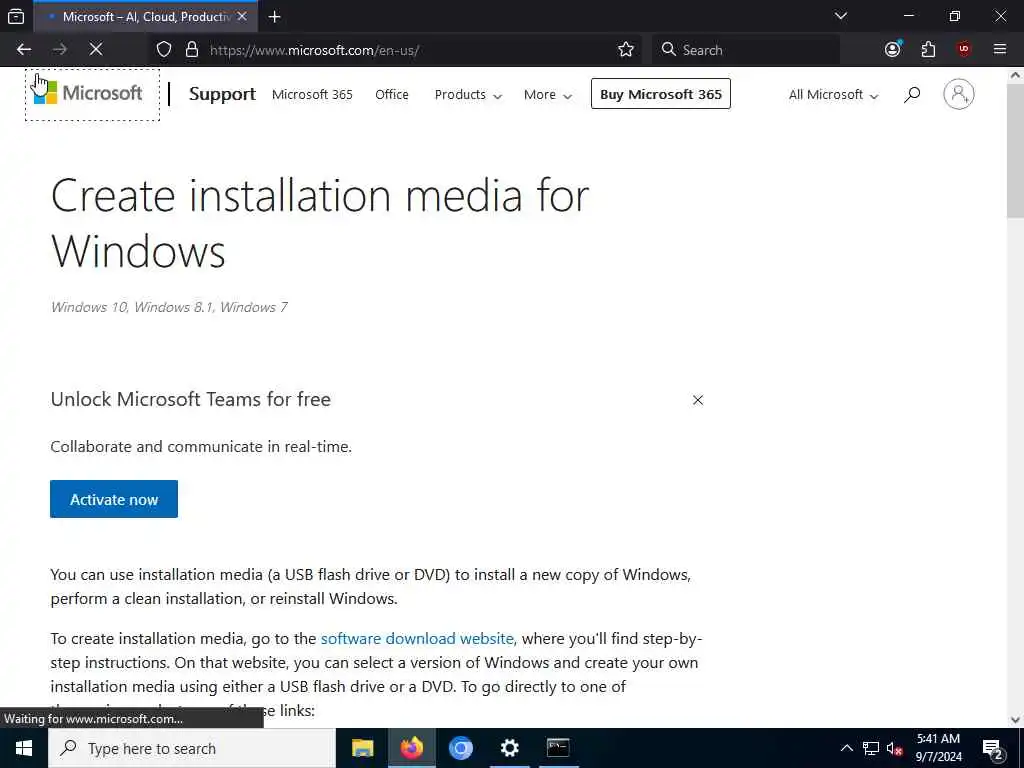Bookmark this page with the star icon
1024x768 pixels.
click(626, 50)
